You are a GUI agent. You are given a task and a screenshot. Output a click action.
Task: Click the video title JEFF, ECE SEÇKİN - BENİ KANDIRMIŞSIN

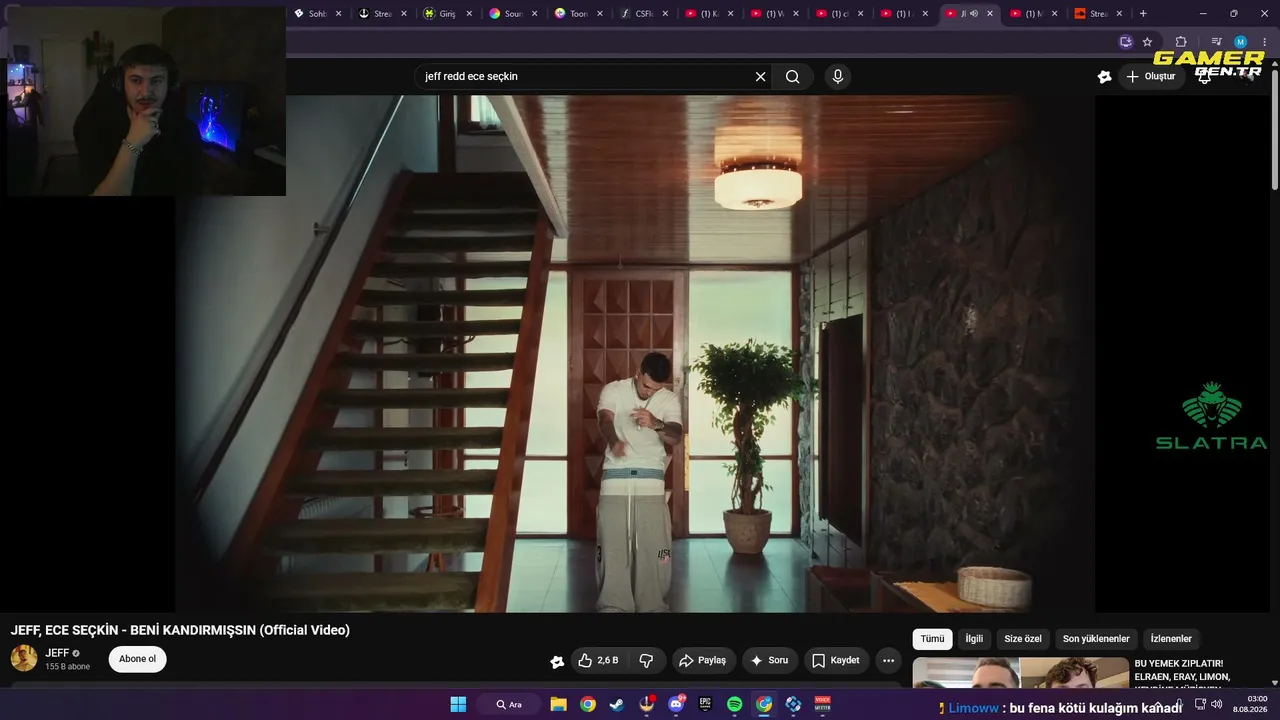click(x=180, y=630)
